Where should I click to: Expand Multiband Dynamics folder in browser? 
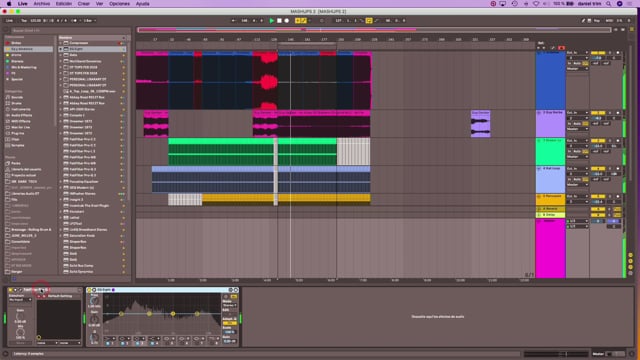(61, 61)
